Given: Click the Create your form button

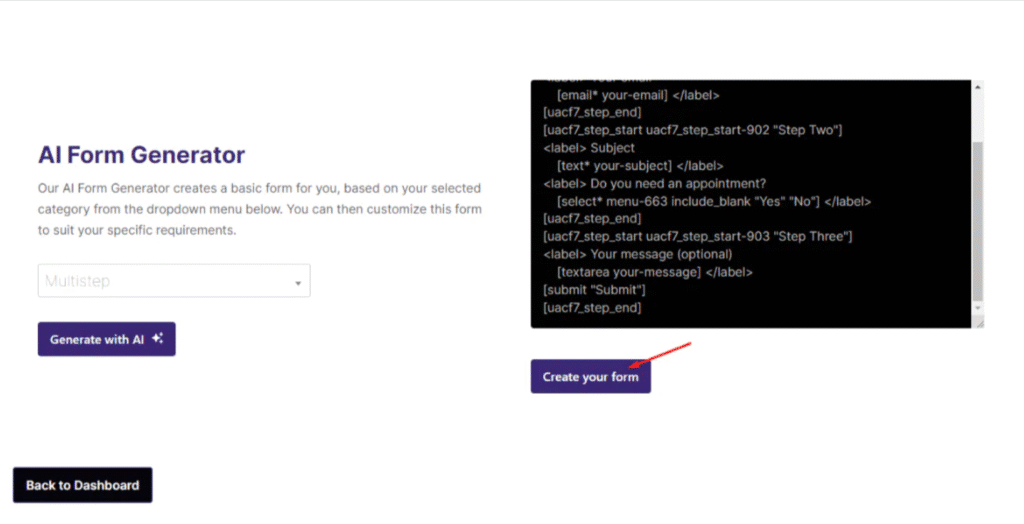Looking at the screenshot, I should click(x=590, y=376).
